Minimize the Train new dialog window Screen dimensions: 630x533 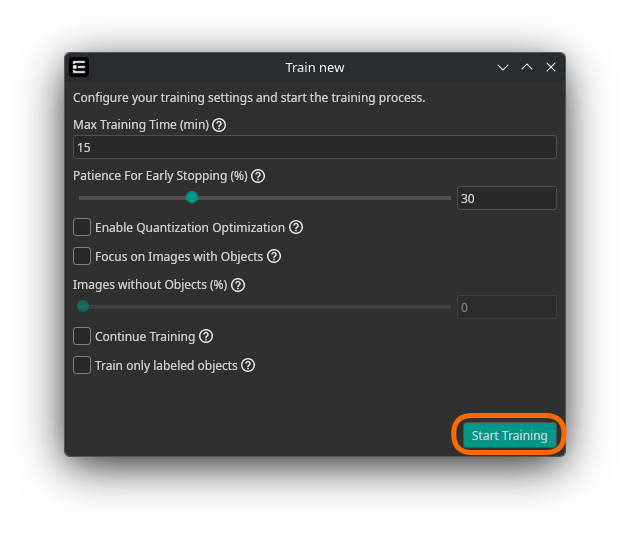[503, 67]
